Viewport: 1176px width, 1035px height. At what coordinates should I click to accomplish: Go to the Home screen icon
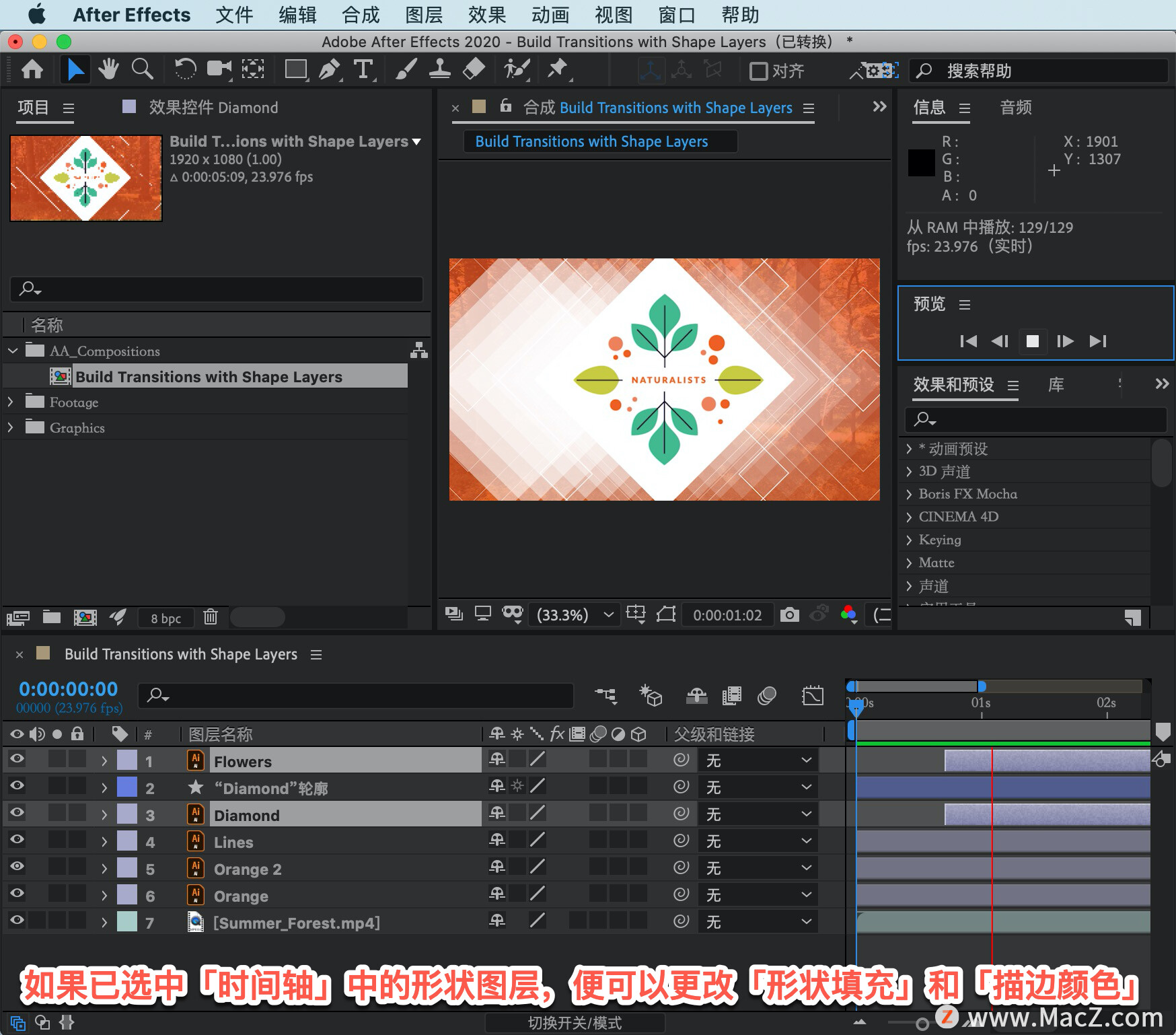(32, 69)
